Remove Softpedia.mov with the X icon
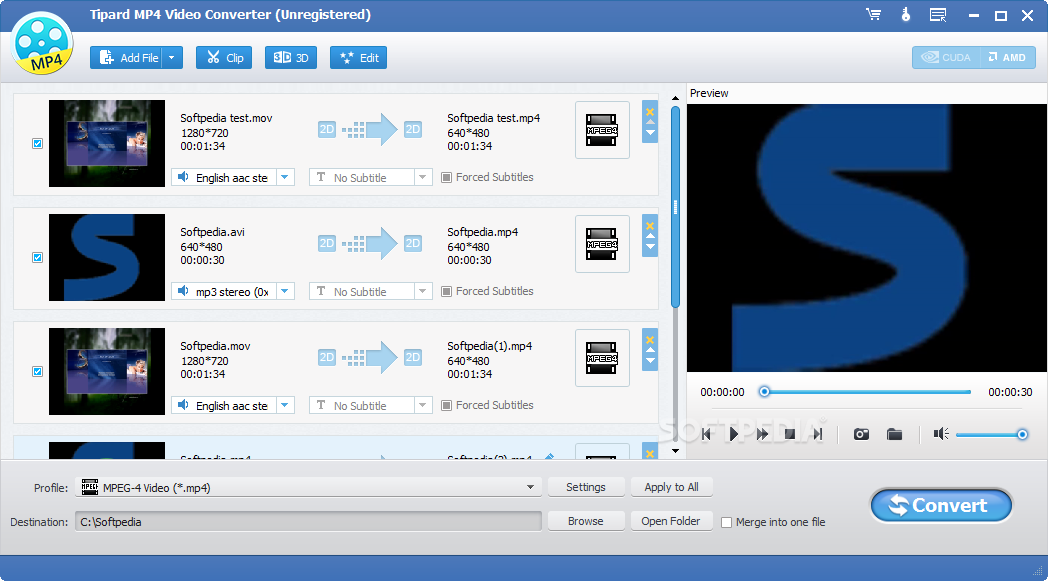Screen dimensions: 1048x581 tap(650, 340)
